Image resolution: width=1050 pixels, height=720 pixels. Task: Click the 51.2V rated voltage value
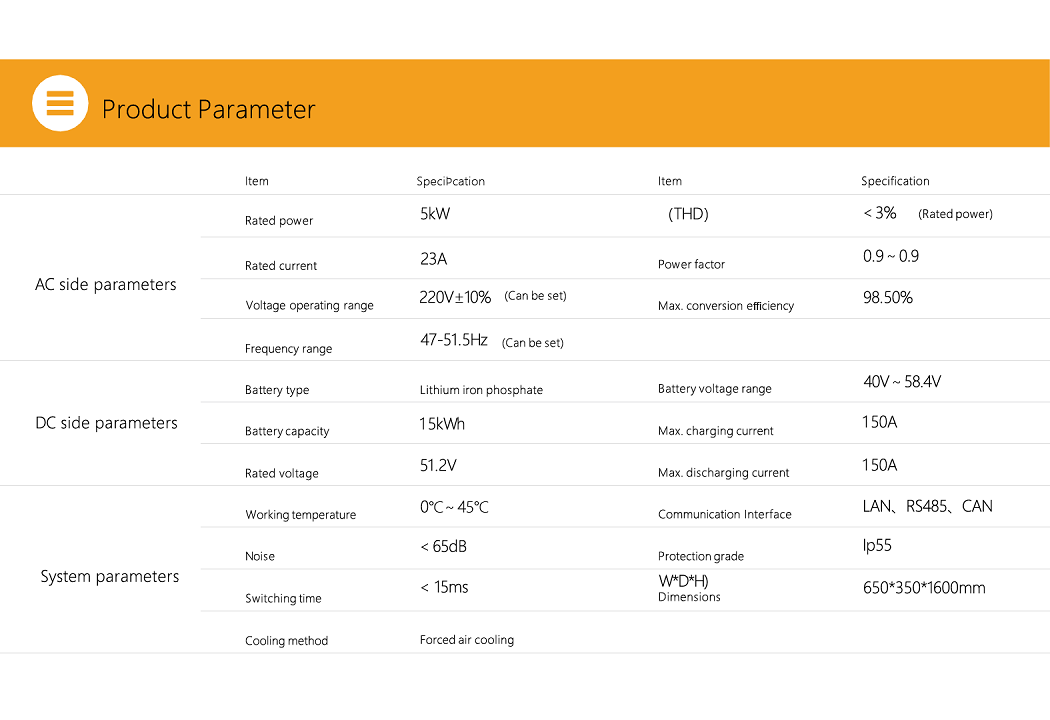438,466
